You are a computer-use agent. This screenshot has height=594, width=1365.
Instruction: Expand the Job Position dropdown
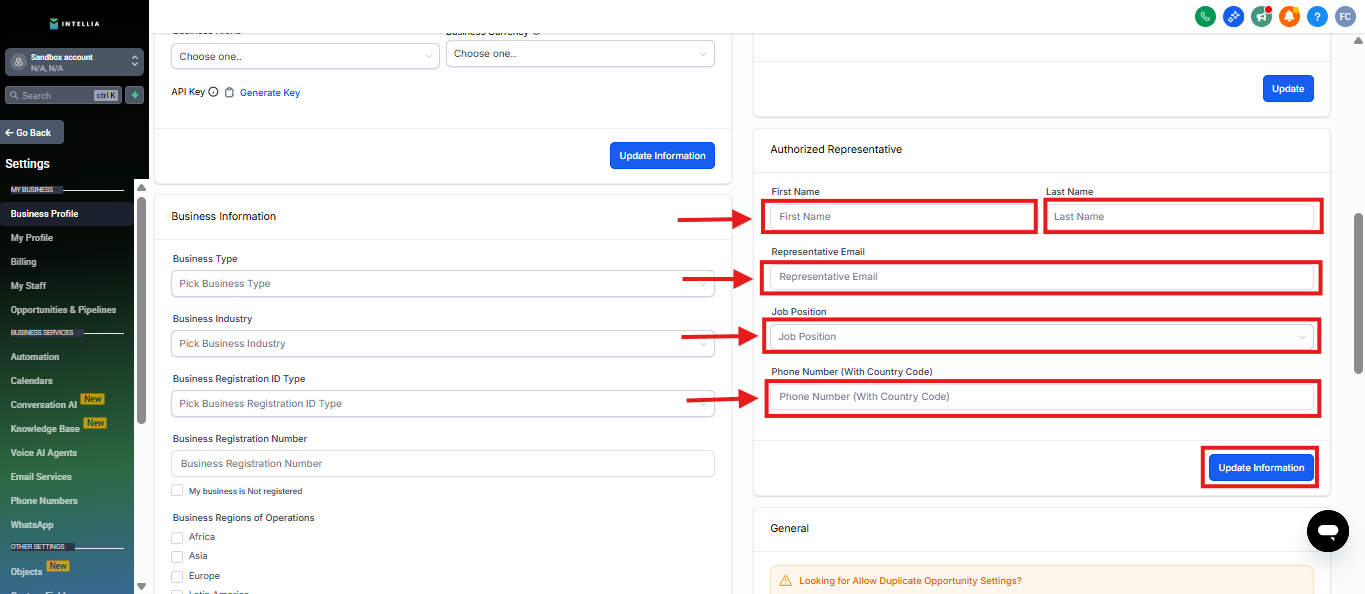[x=1041, y=337]
